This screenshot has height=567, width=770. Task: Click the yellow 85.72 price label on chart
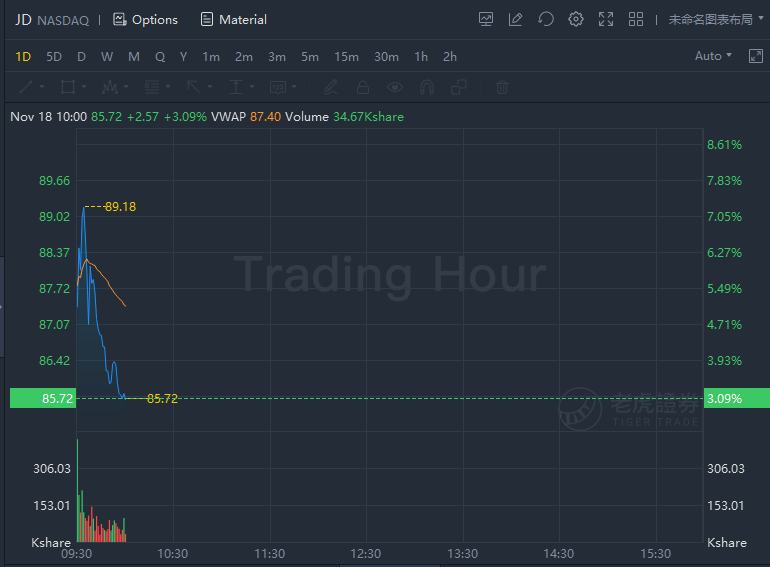coord(163,399)
